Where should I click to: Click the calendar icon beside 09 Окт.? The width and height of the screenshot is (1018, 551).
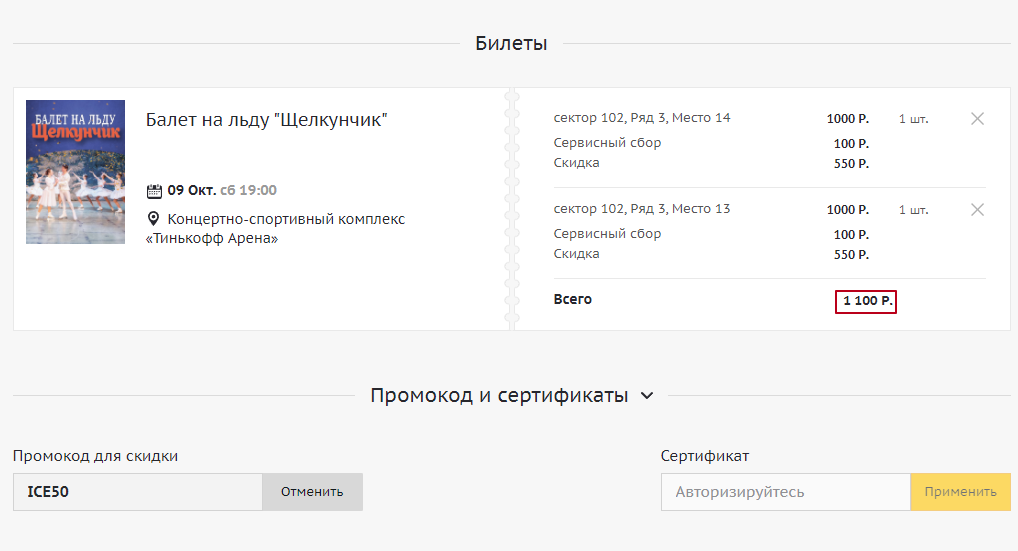point(154,191)
